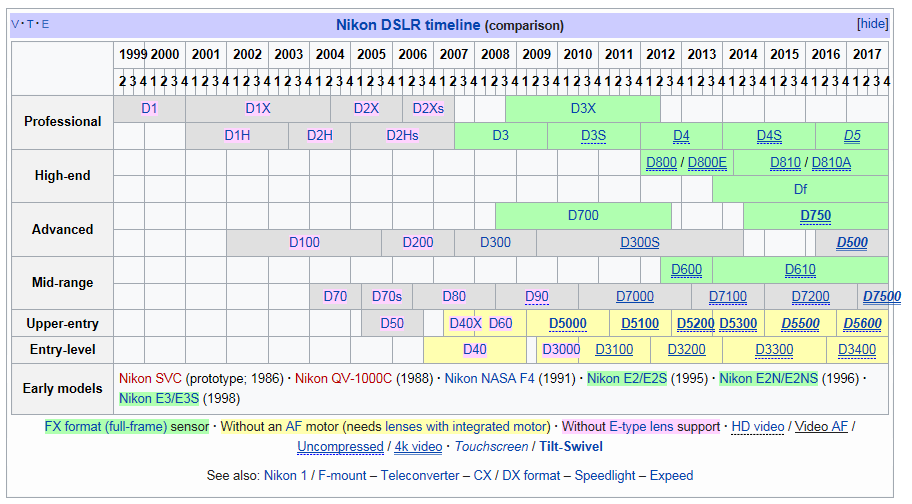912x504 pixels.
Task: Open the D80 camera link
Action: tap(454, 296)
